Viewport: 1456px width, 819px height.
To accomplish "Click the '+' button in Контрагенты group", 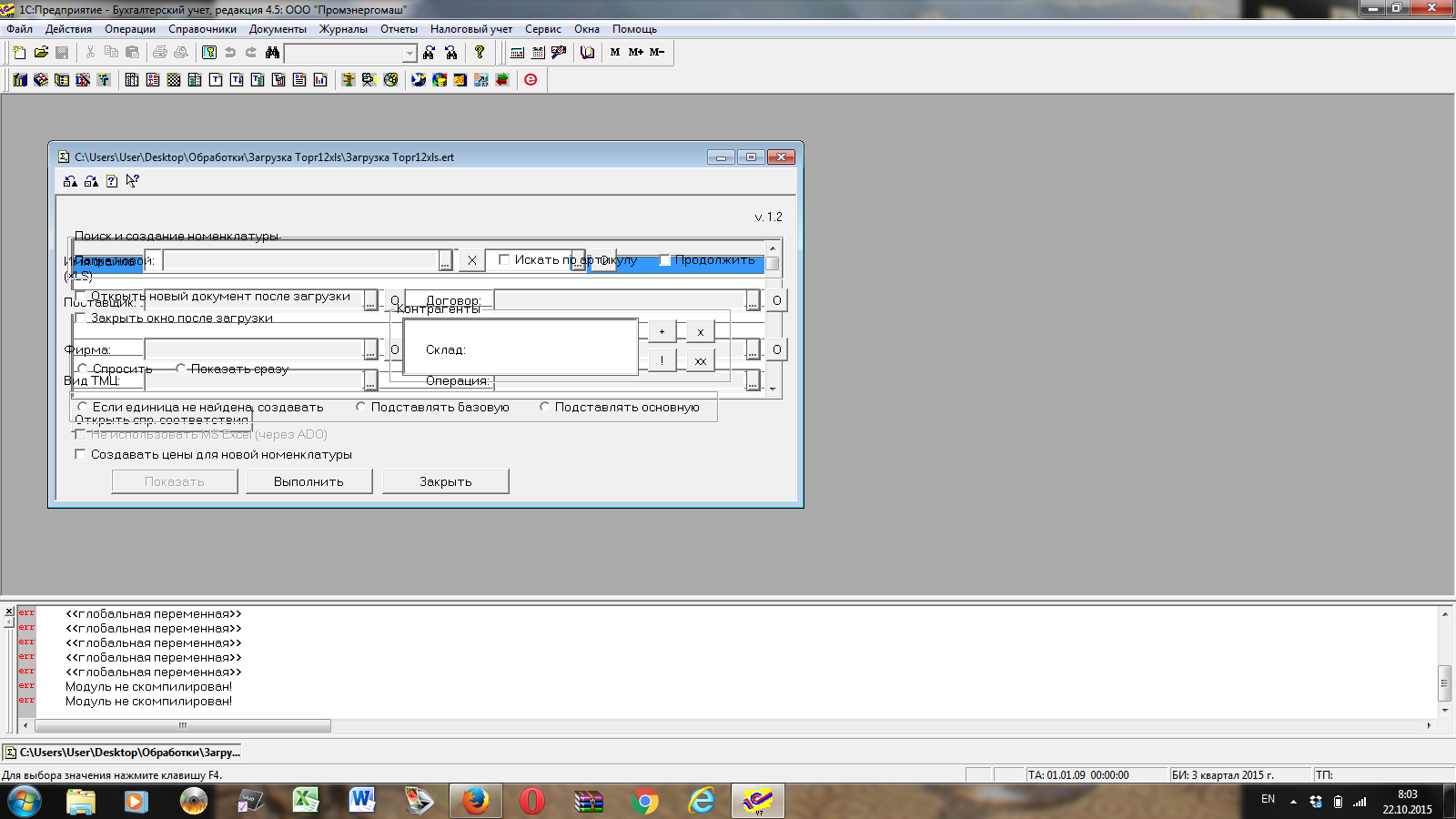I will tap(662, 331).
